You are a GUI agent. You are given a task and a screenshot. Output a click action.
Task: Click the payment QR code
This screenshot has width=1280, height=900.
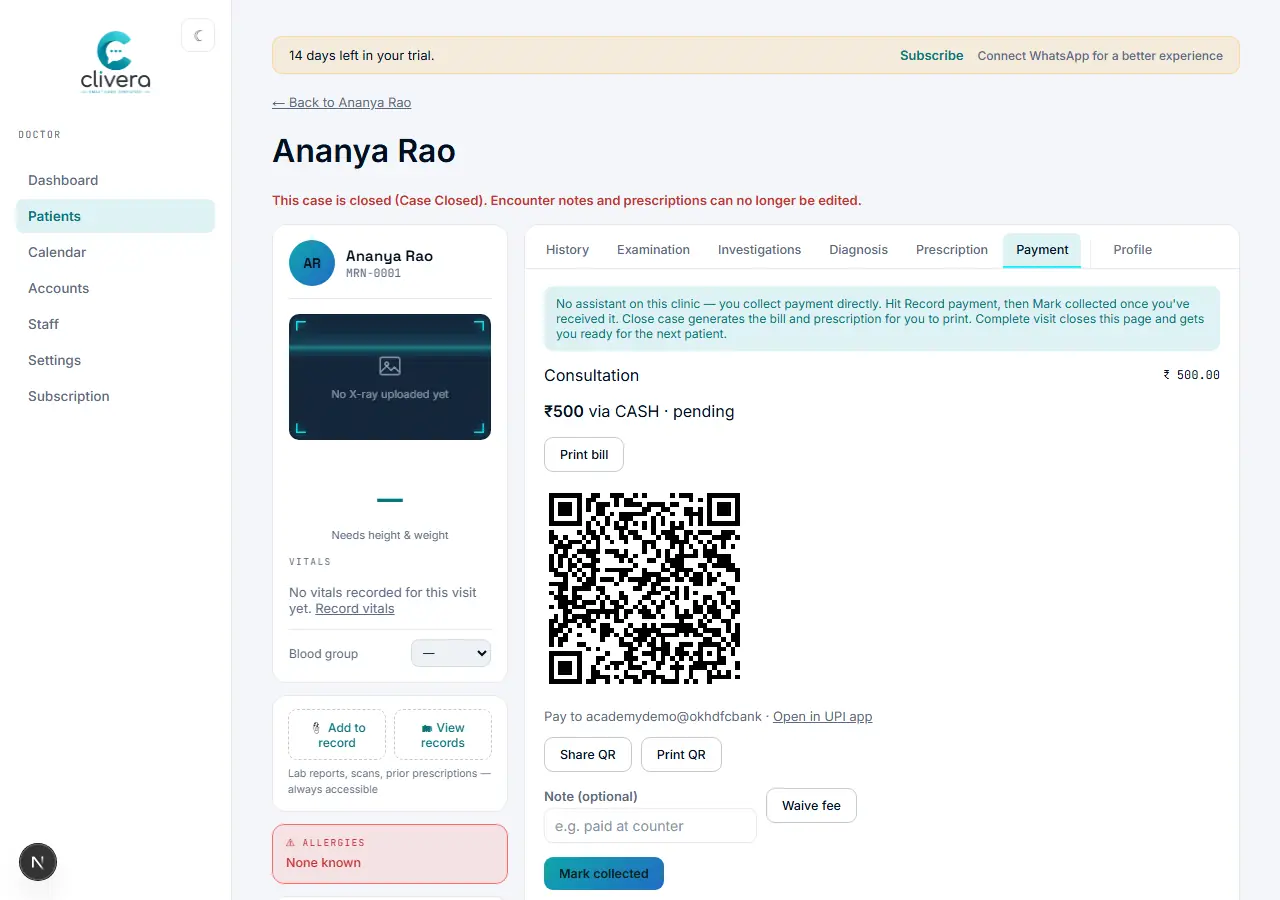pos(644,588)
